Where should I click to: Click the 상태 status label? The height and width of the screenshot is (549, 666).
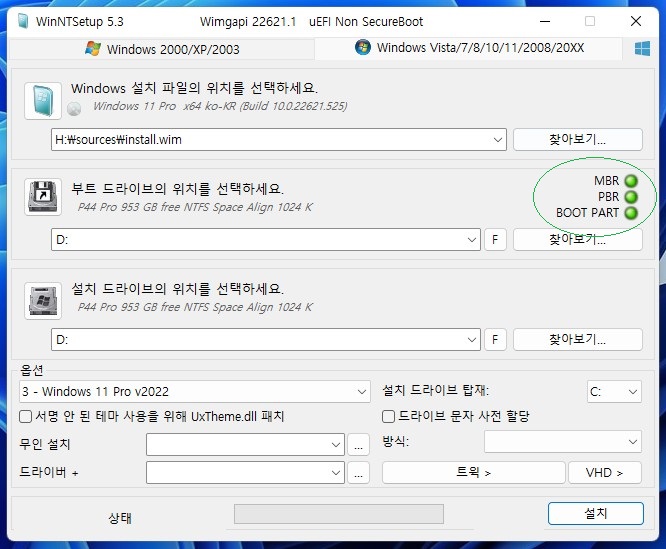(x=120, y=518)
